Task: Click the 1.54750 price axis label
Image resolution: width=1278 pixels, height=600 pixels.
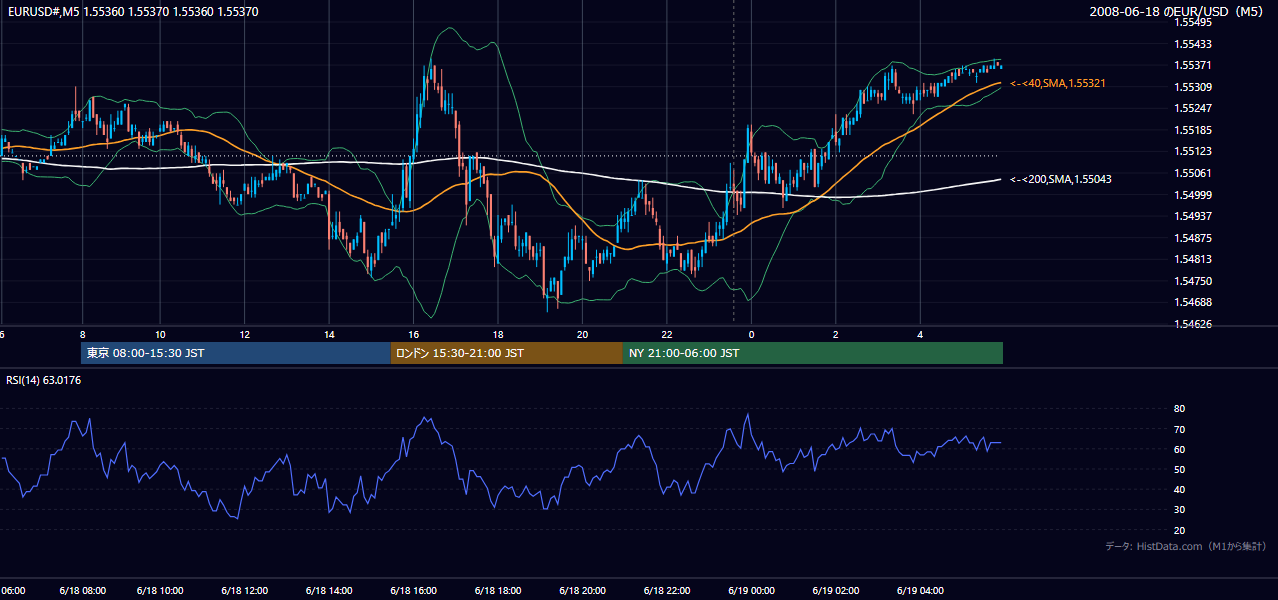Action: click(1192, 281)
